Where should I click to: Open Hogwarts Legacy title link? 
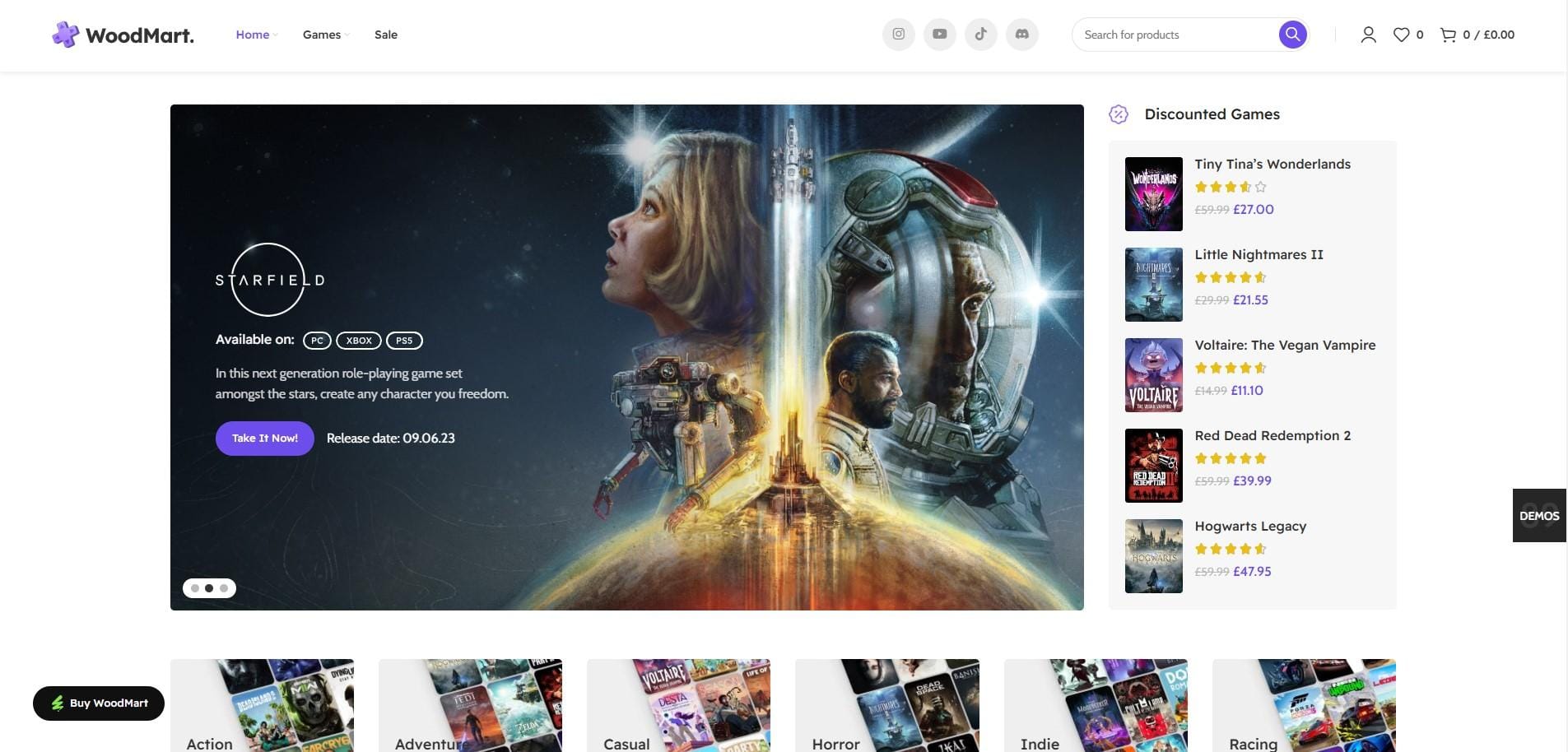pos(1250,527)
